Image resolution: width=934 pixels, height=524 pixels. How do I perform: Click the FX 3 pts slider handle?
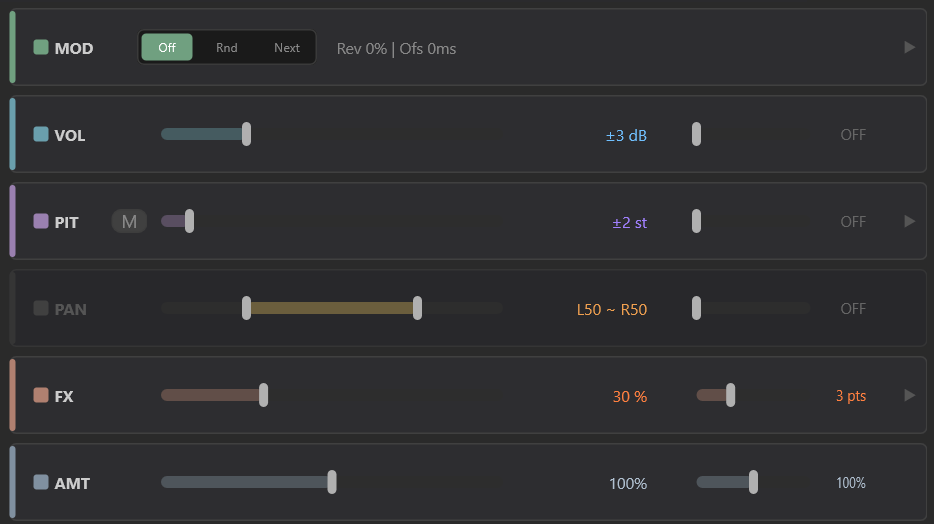pyautogui.click(x=730, y=395)
